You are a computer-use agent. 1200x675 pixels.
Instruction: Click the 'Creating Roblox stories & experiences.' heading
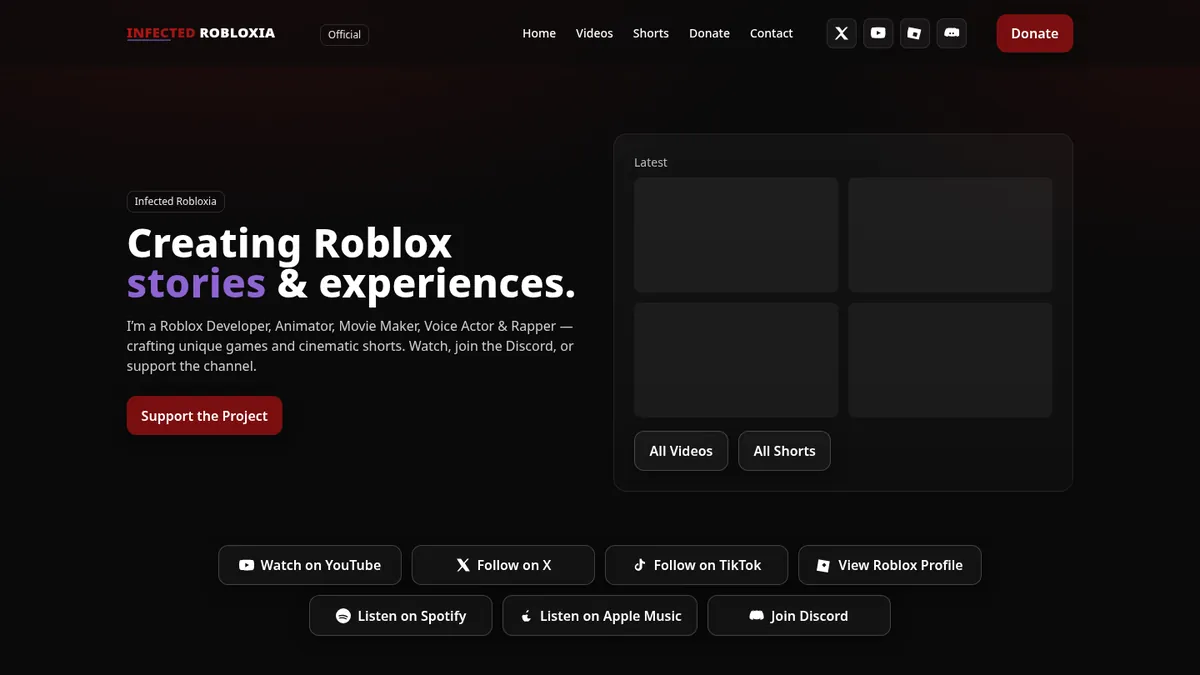pos(351,264)
